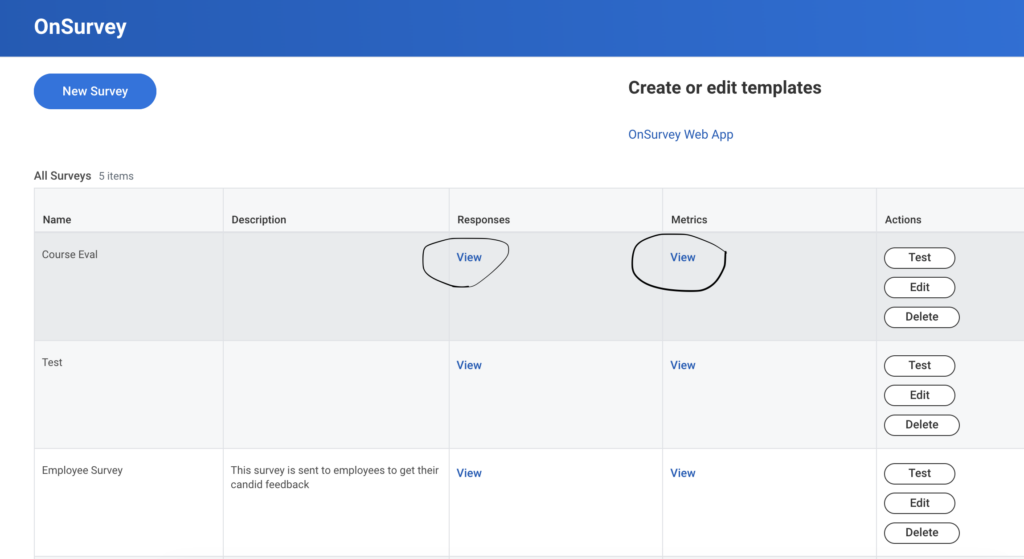Select the Name column header
Screen dimensions: 1024x559
[57, 220]
